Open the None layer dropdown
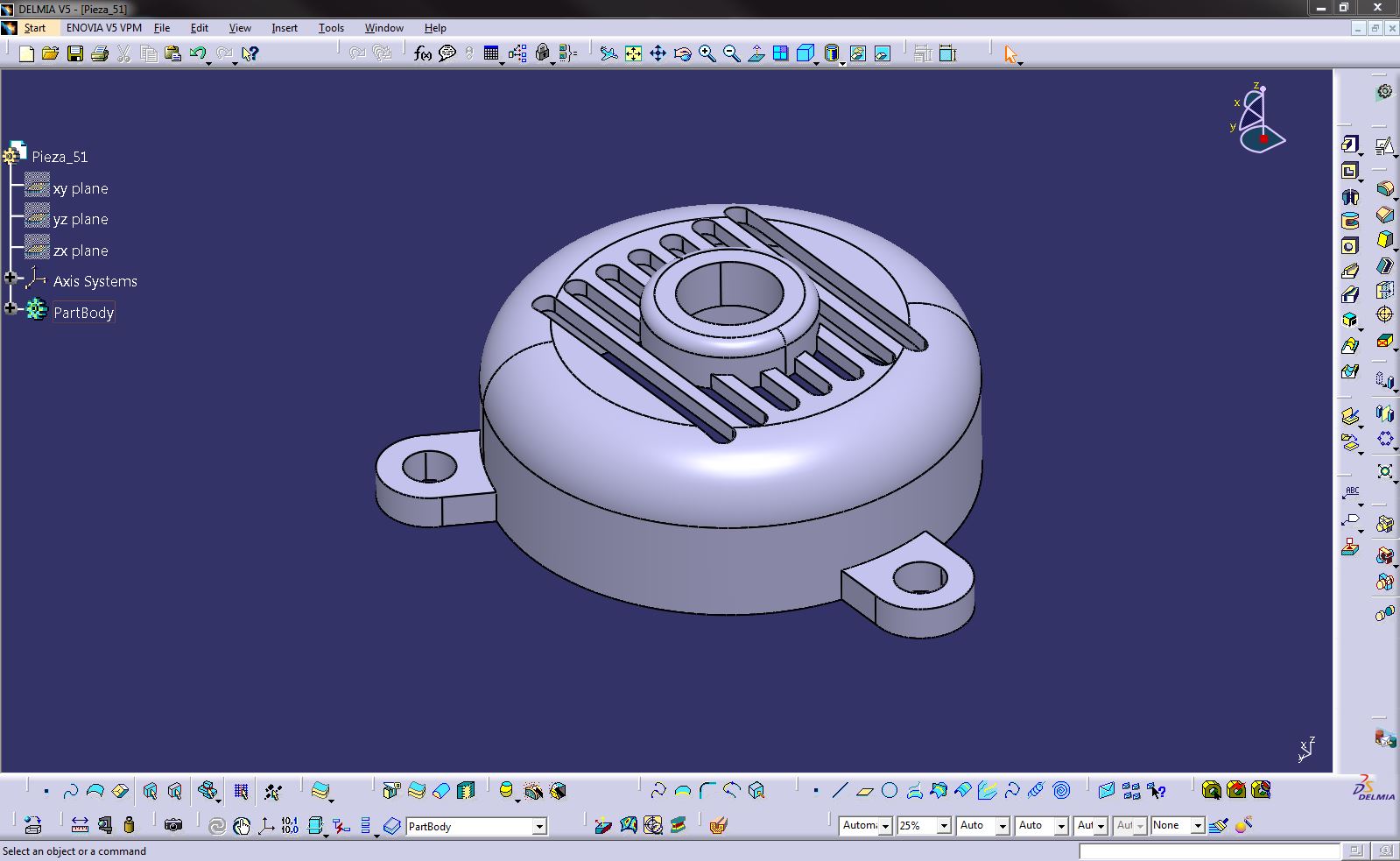The image size is (1400, 861). coord(1198,826)
